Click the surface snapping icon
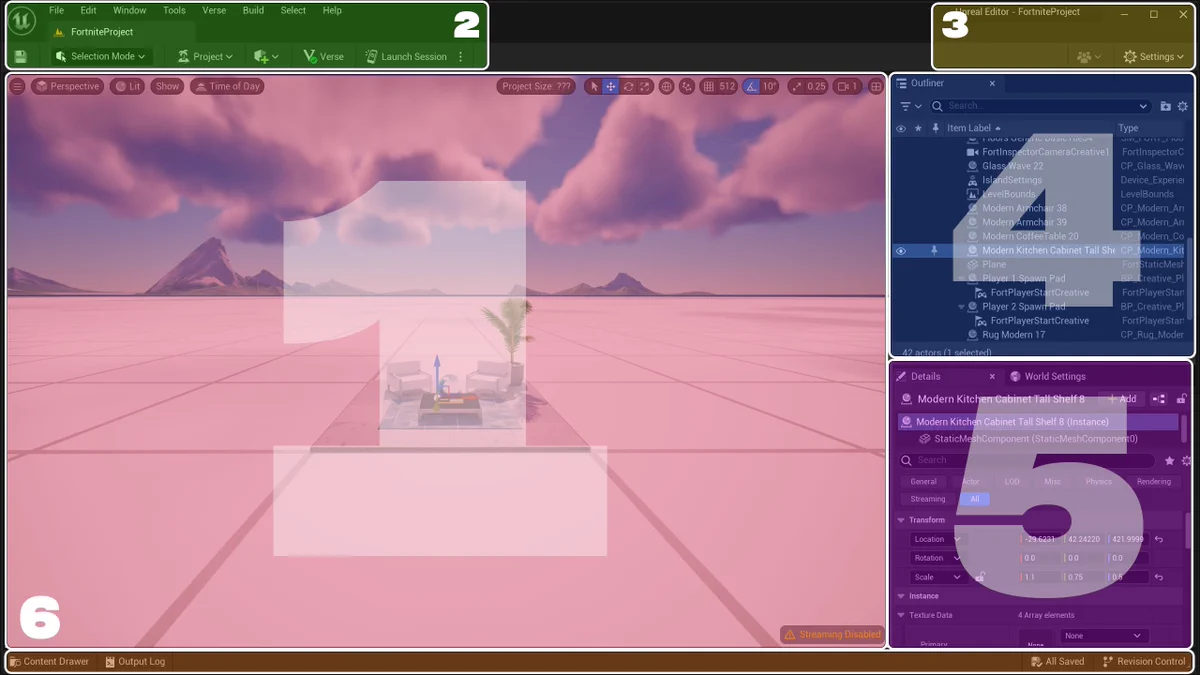Screen dimensions: 1200x675 (x=686, y=86)
